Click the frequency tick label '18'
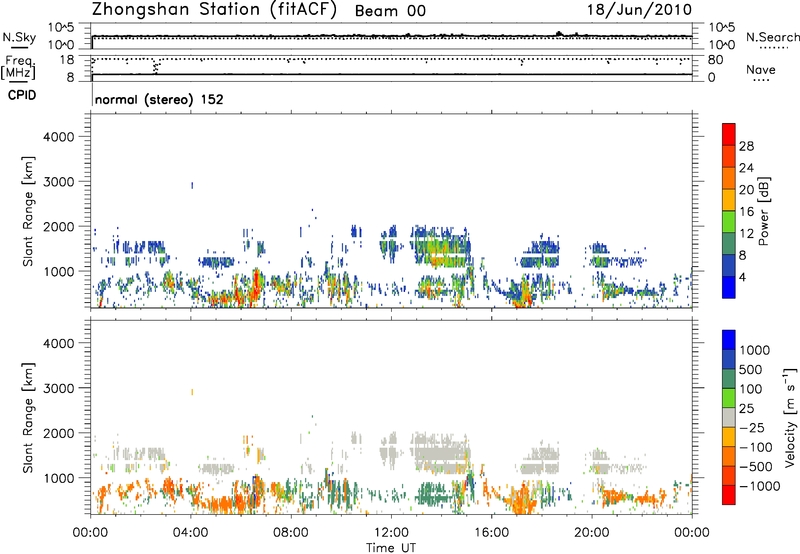The width and height of the screenshot is (800, 554). tap(66, 60)
